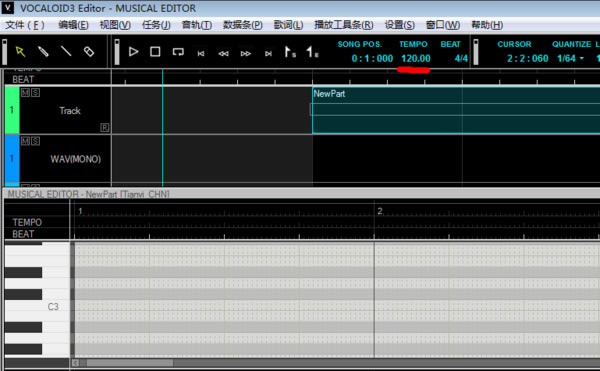
Task: Select the arrow pointer tool
Action: [x=20, y=51]
